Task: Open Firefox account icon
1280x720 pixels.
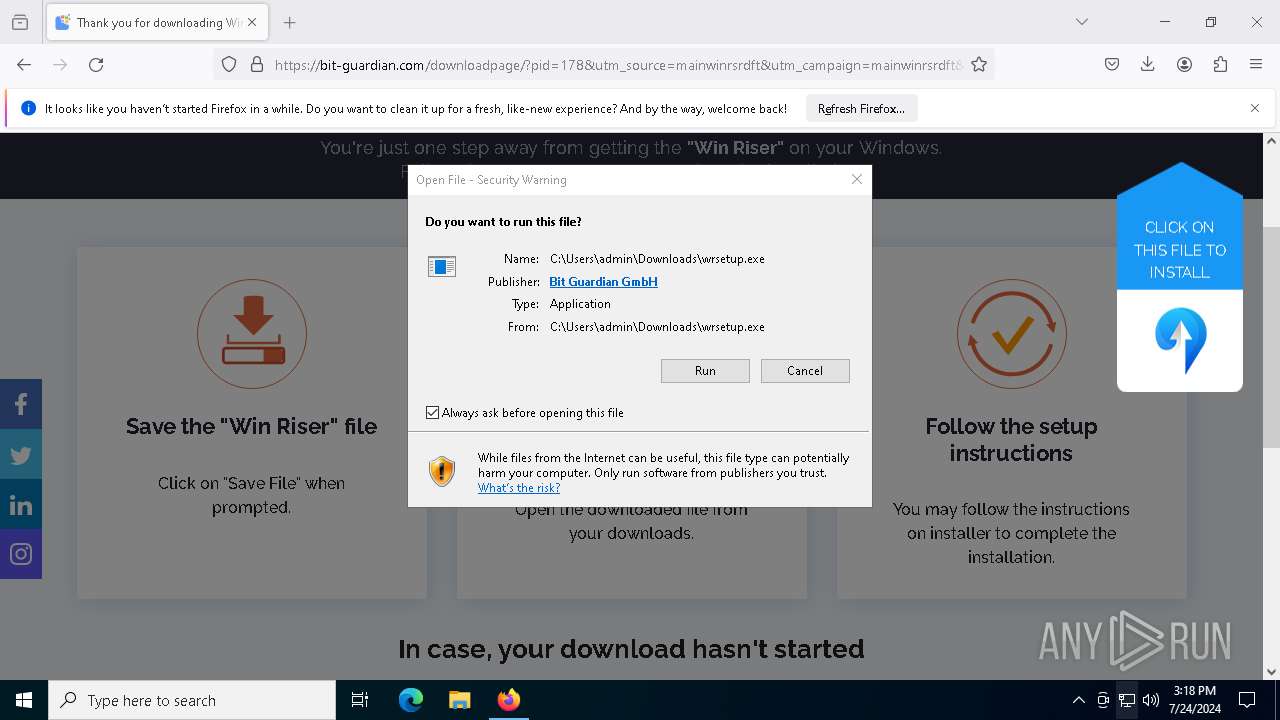Action: (x=1184, y=64)
